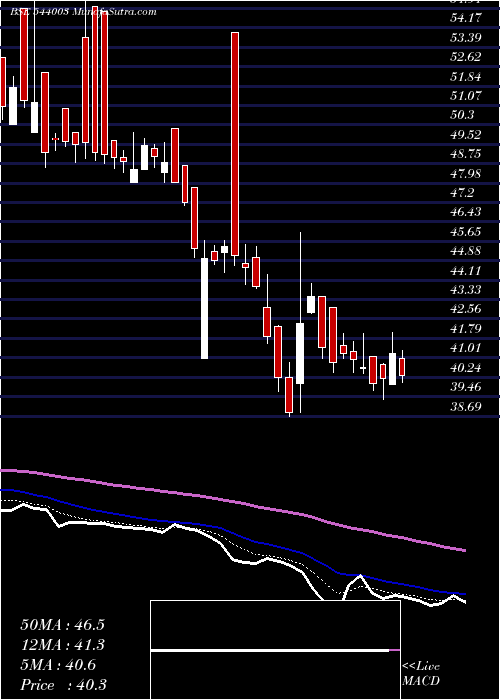Select the 5MA : 40.6 readout
The width and height of the screenshot is (500, 700).
[x=58, y=665]
